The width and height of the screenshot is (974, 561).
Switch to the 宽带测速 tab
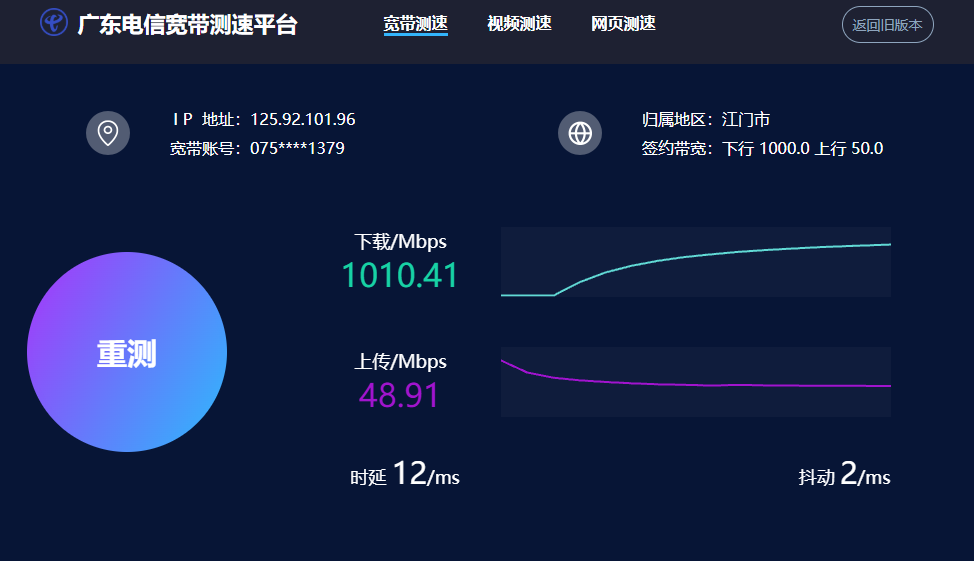[415, 24]
